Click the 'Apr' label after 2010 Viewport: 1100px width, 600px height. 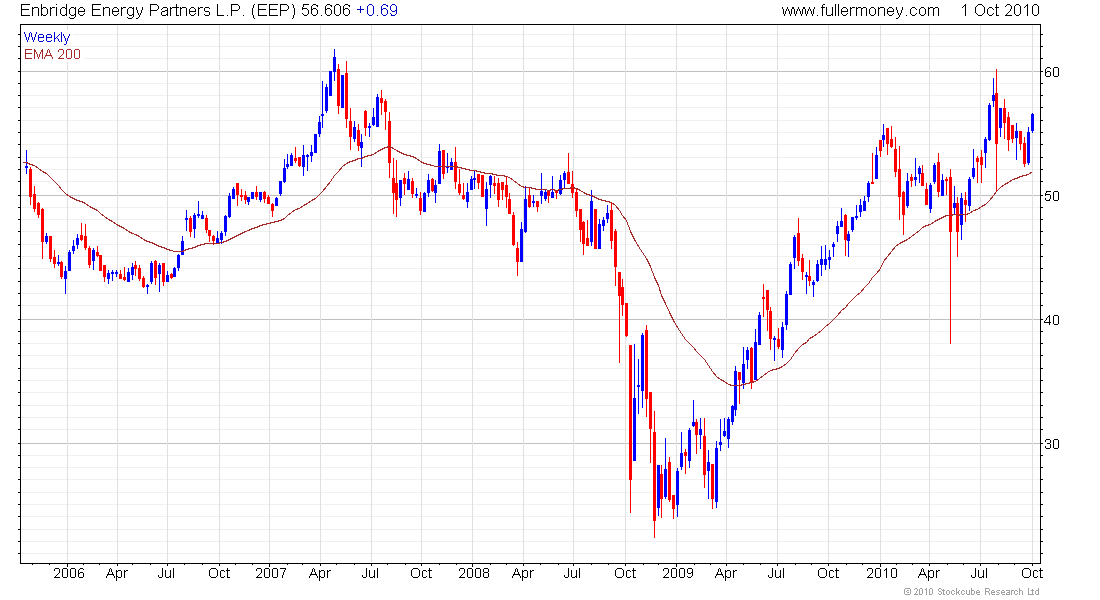click(x=929, y=573)
